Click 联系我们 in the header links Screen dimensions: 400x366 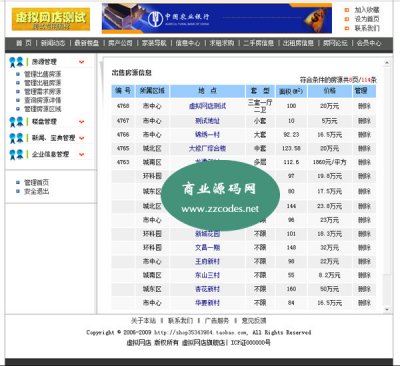[x=367, y=28]
